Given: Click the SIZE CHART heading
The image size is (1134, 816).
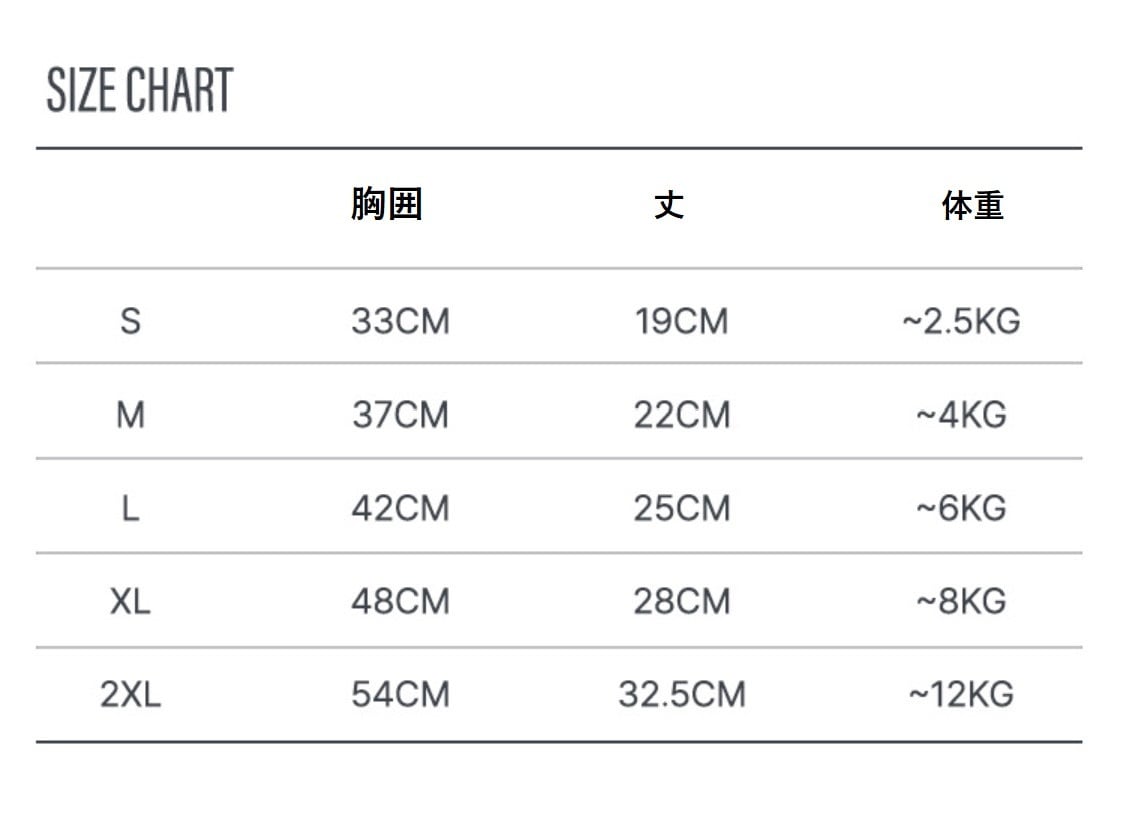Looking at the screenshot, I should [140, 90].
